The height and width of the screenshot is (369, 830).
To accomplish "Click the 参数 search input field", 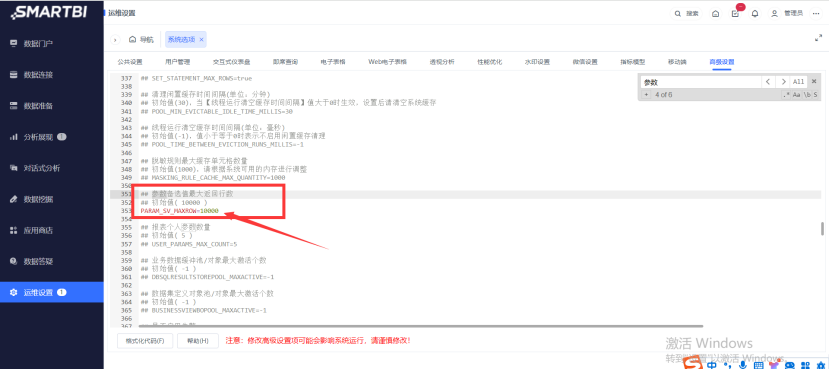I will point(701,82).
